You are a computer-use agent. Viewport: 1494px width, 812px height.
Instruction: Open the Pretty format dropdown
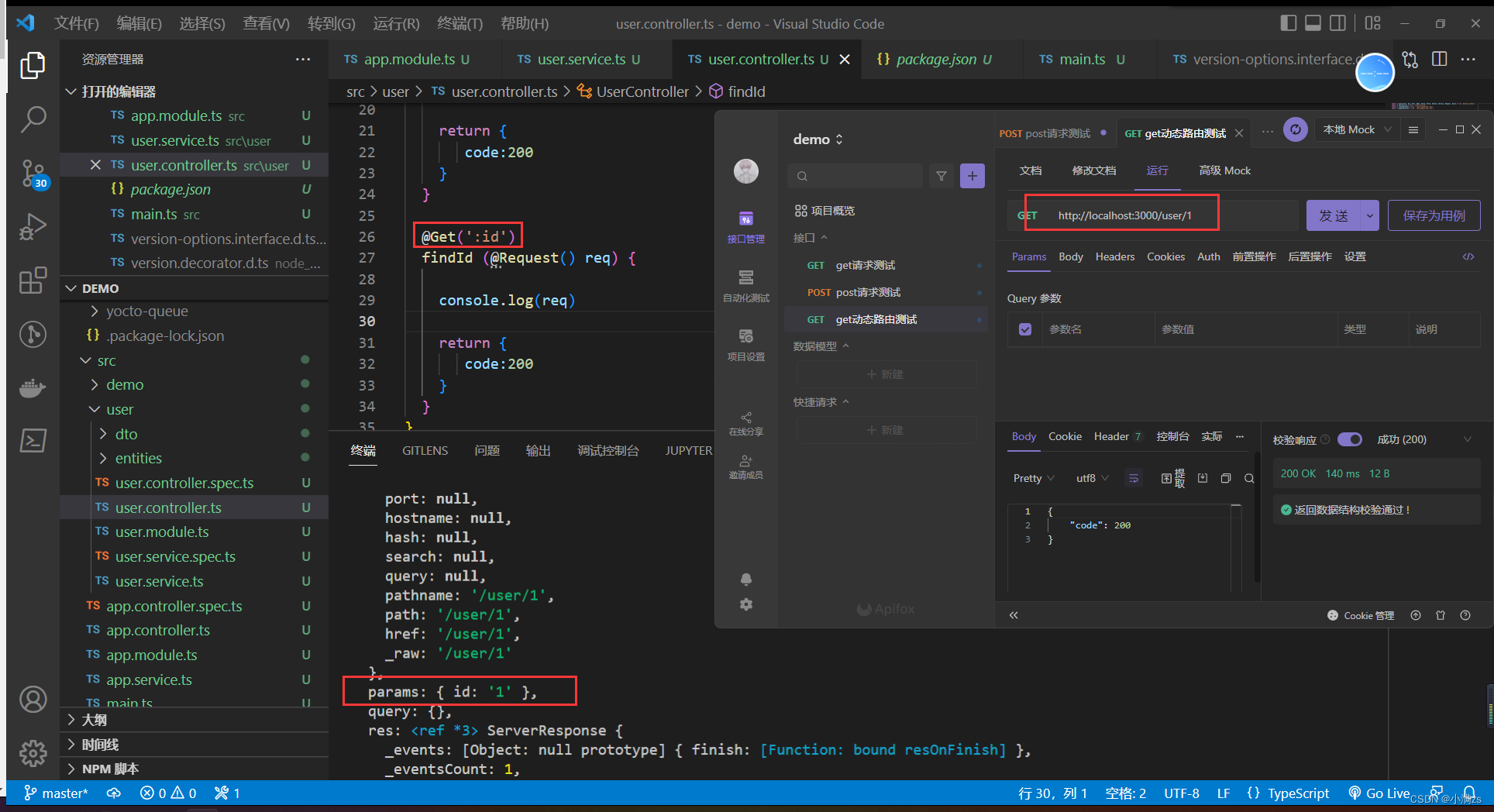pyautogui.click(x=1032, y=478)
